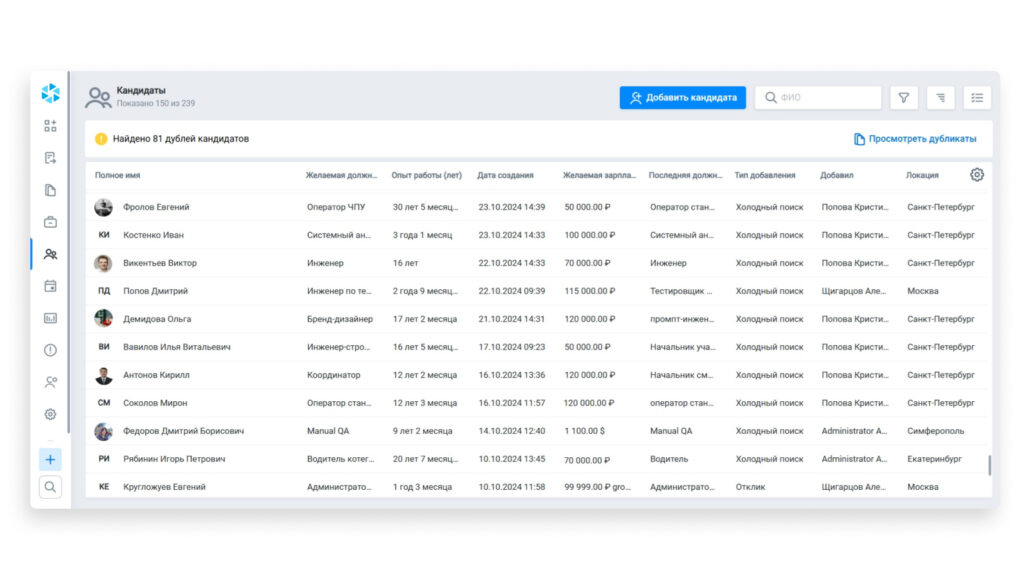Sort by the Локация column header
Viewport: 1024px width, 588px height.
click(922, 175)
